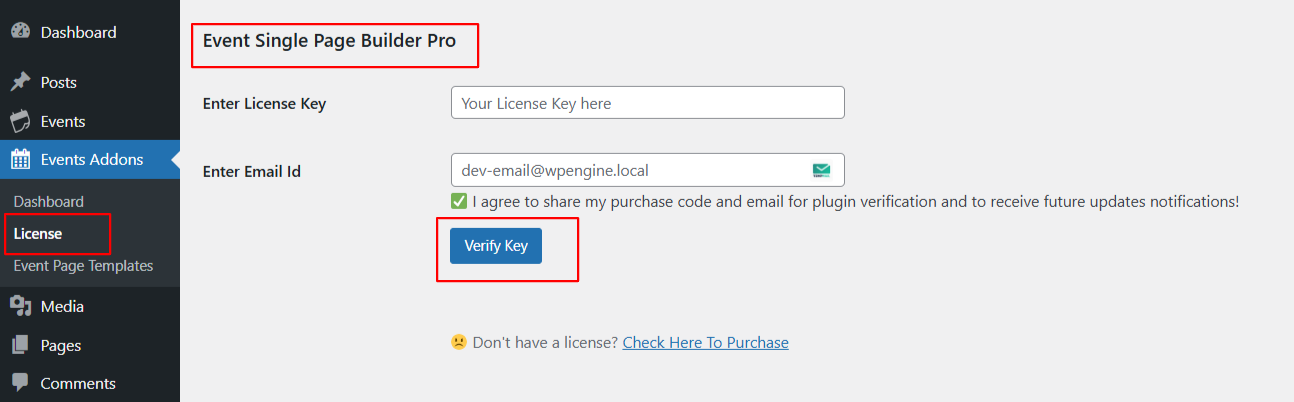Viewport: 1294px width, 402px height.
Task: Open the Events Addons menu
Action: [x=92, y=159]
